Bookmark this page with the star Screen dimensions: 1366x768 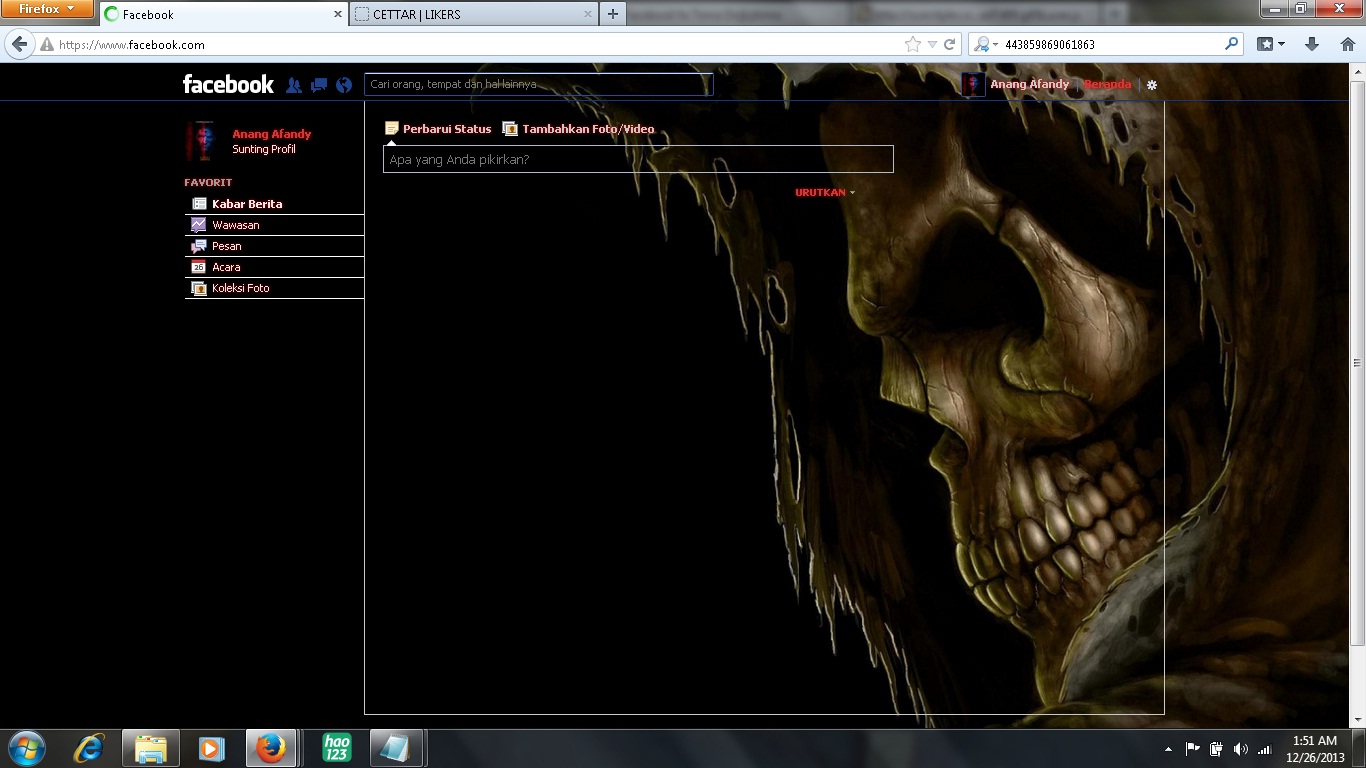pos(912,44)
